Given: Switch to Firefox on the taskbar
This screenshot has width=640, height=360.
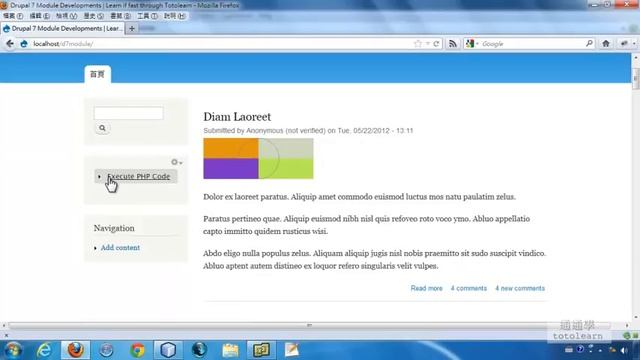Looking at the screenshot, I should coord(76,350).
